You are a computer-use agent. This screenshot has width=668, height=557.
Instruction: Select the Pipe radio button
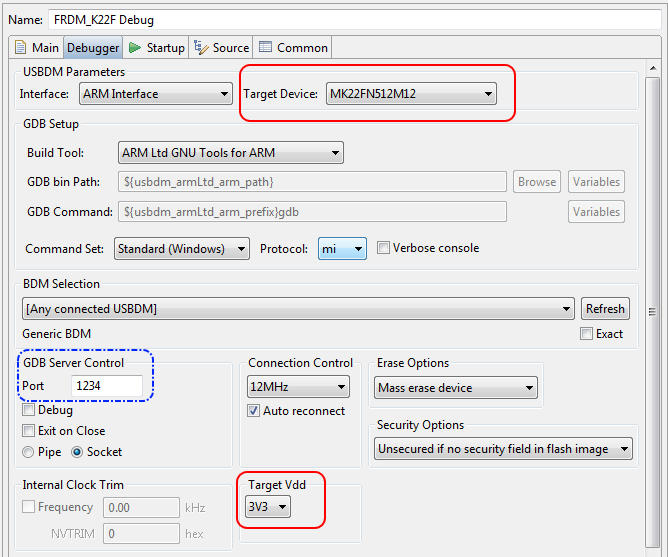28,452
